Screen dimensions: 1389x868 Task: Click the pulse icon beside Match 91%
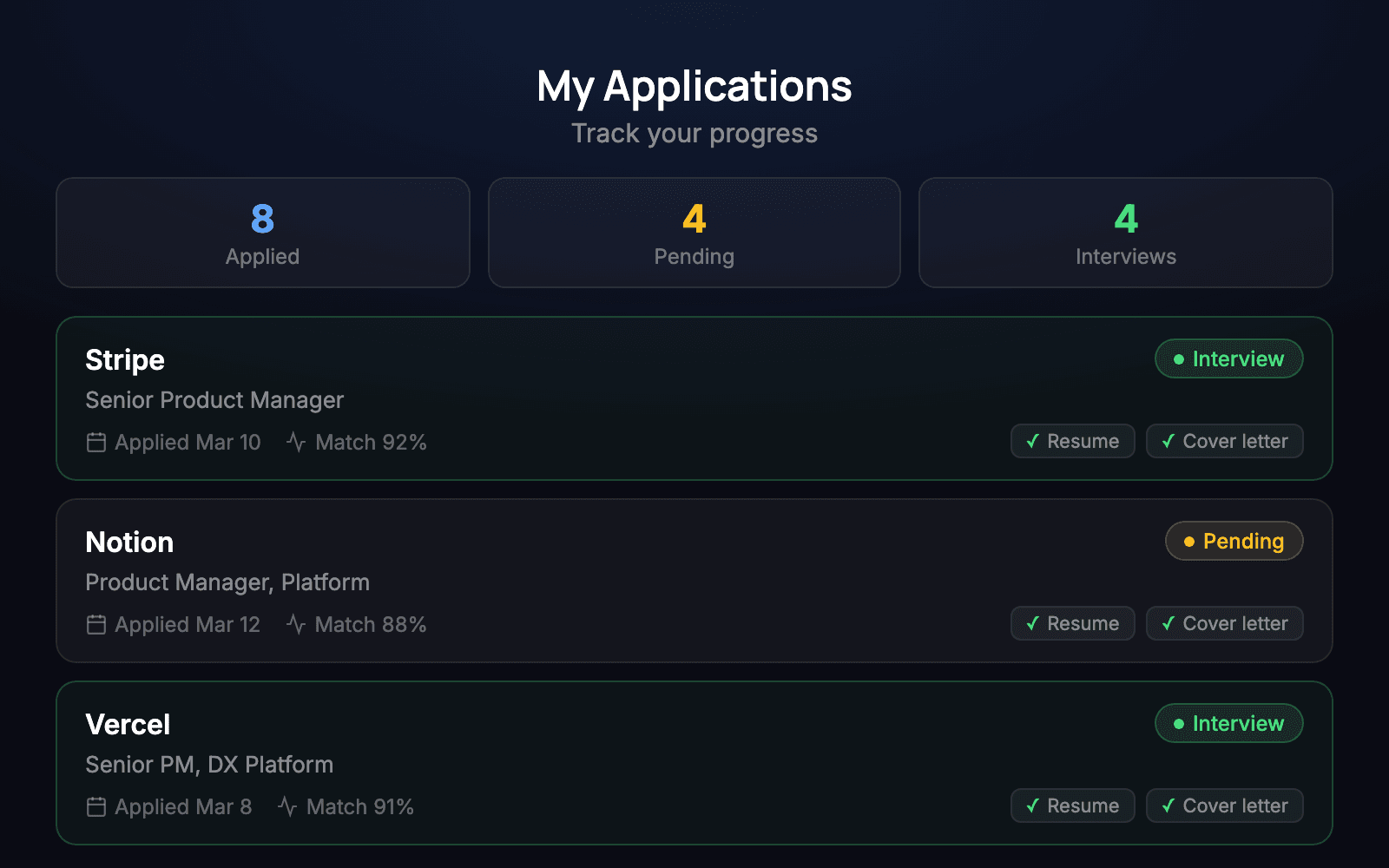pyautogui.click(x=288, y=806)
